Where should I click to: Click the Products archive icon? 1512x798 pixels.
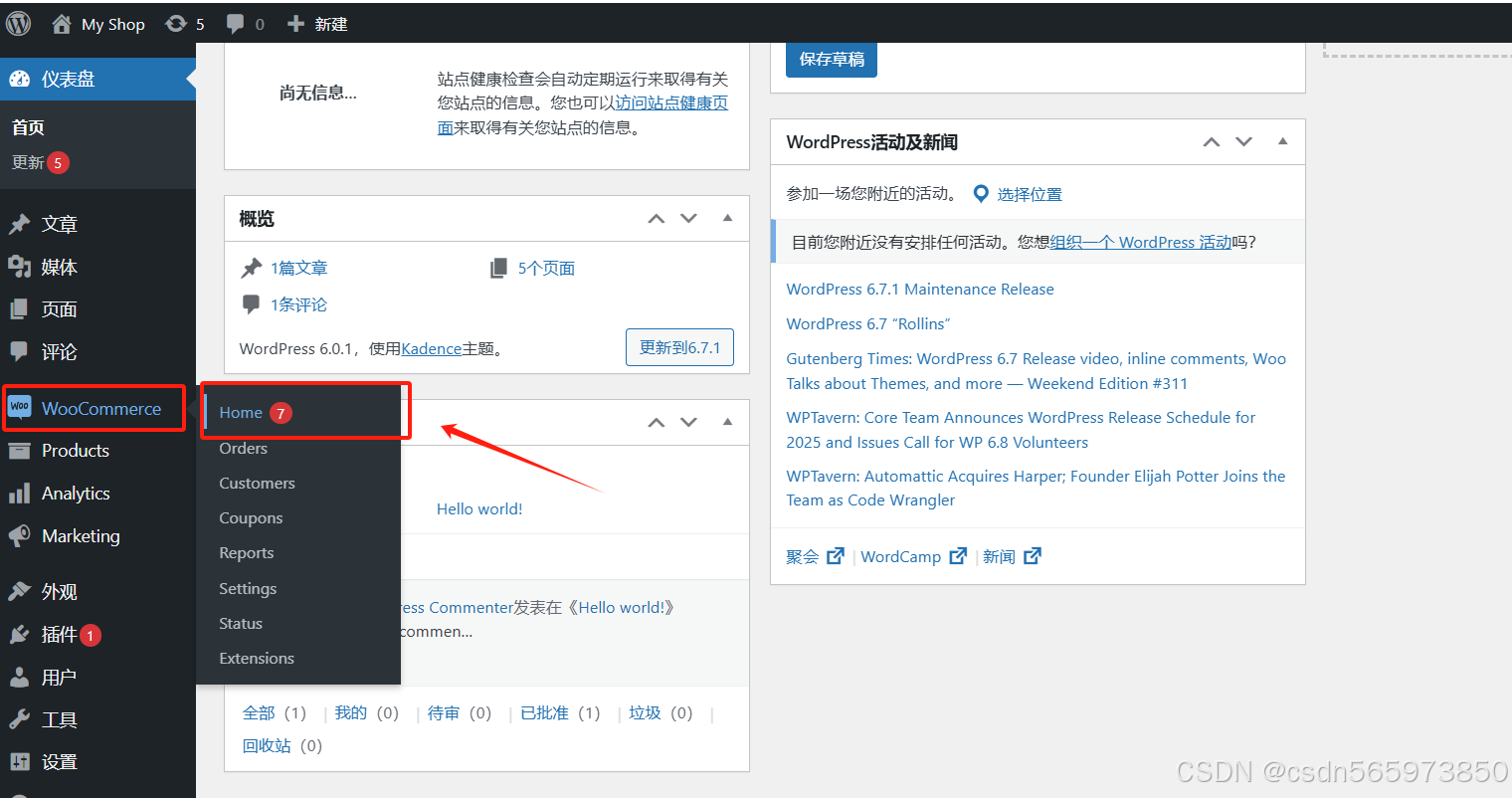coord(20,451)
